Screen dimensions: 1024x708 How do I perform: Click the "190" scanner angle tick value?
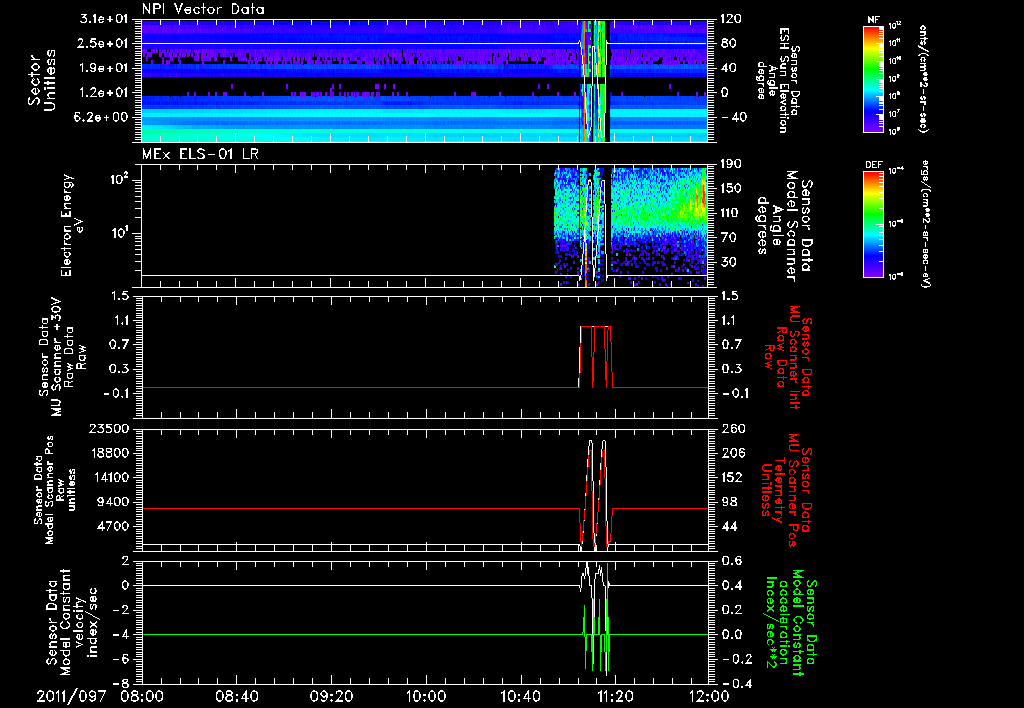point(731,164)
